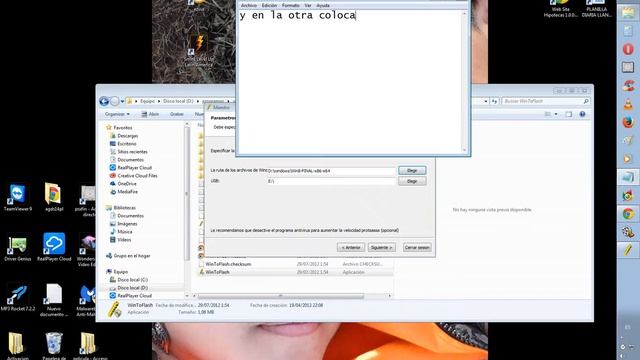The image size is (640, 360).
Task: Open the Formato menu in Notepad
Action: (x=291, y=5)
